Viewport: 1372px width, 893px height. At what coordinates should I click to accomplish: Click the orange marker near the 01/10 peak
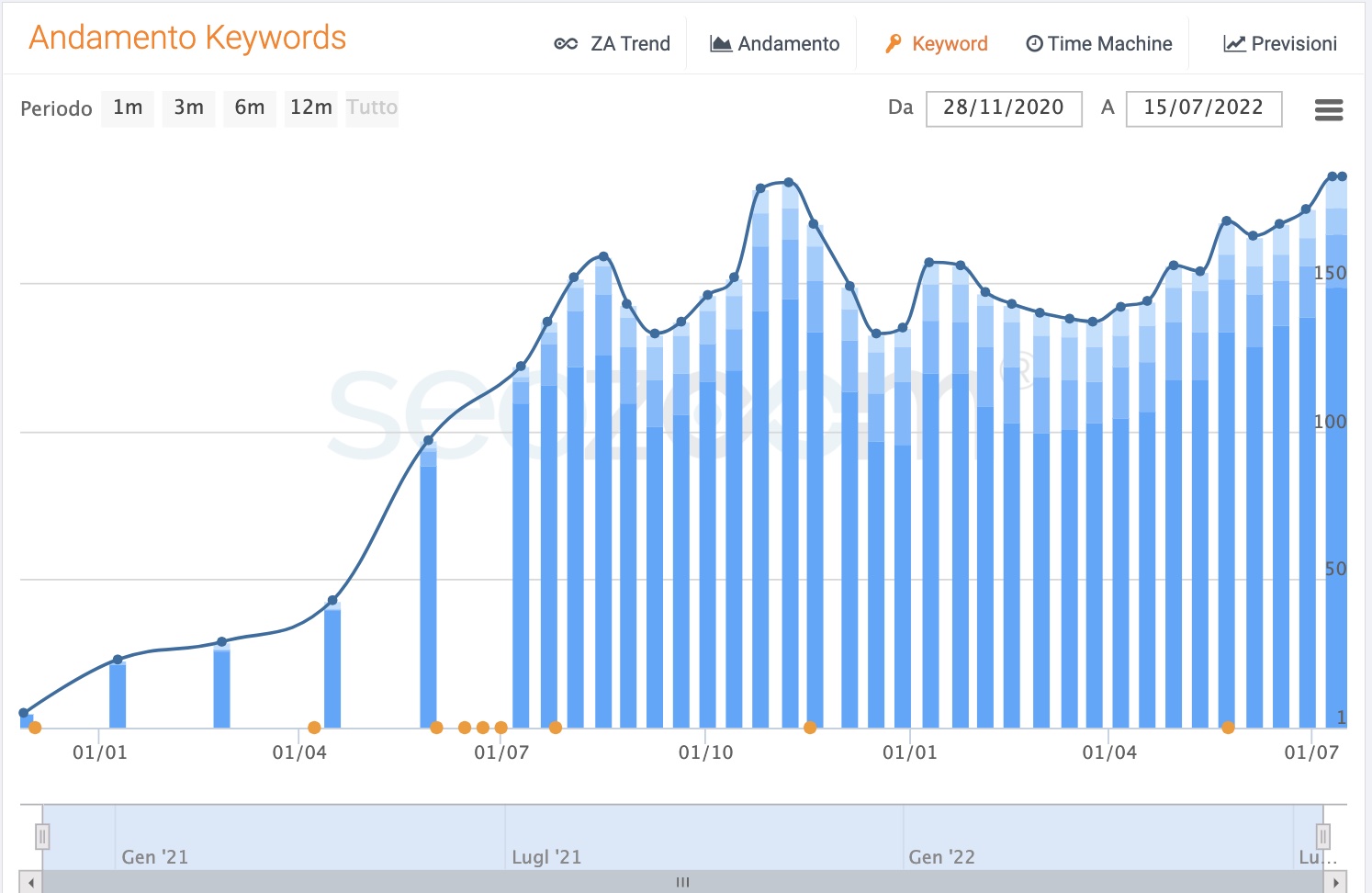[x=810, y=728]
